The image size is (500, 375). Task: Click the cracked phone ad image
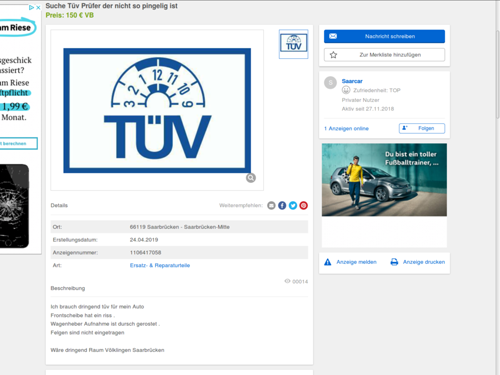[14, 206]
